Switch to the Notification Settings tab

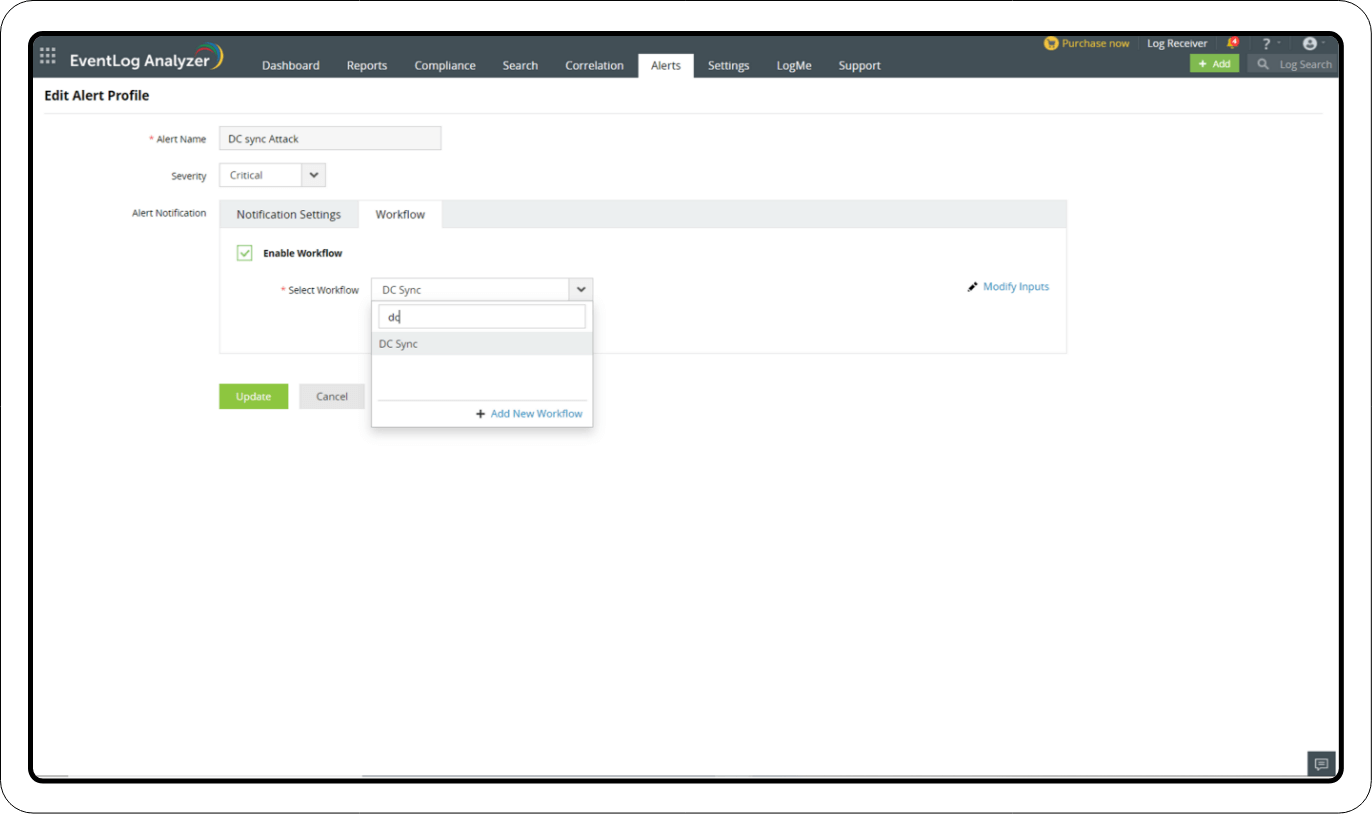click(289, 214)
